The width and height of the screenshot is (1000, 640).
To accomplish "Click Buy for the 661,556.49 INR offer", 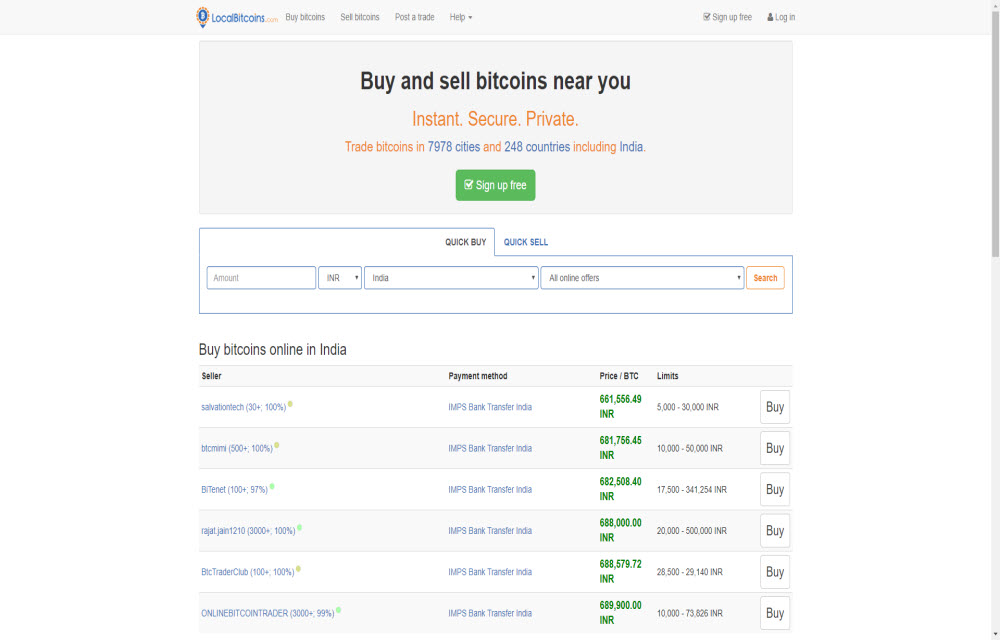I will click(775, 407).
